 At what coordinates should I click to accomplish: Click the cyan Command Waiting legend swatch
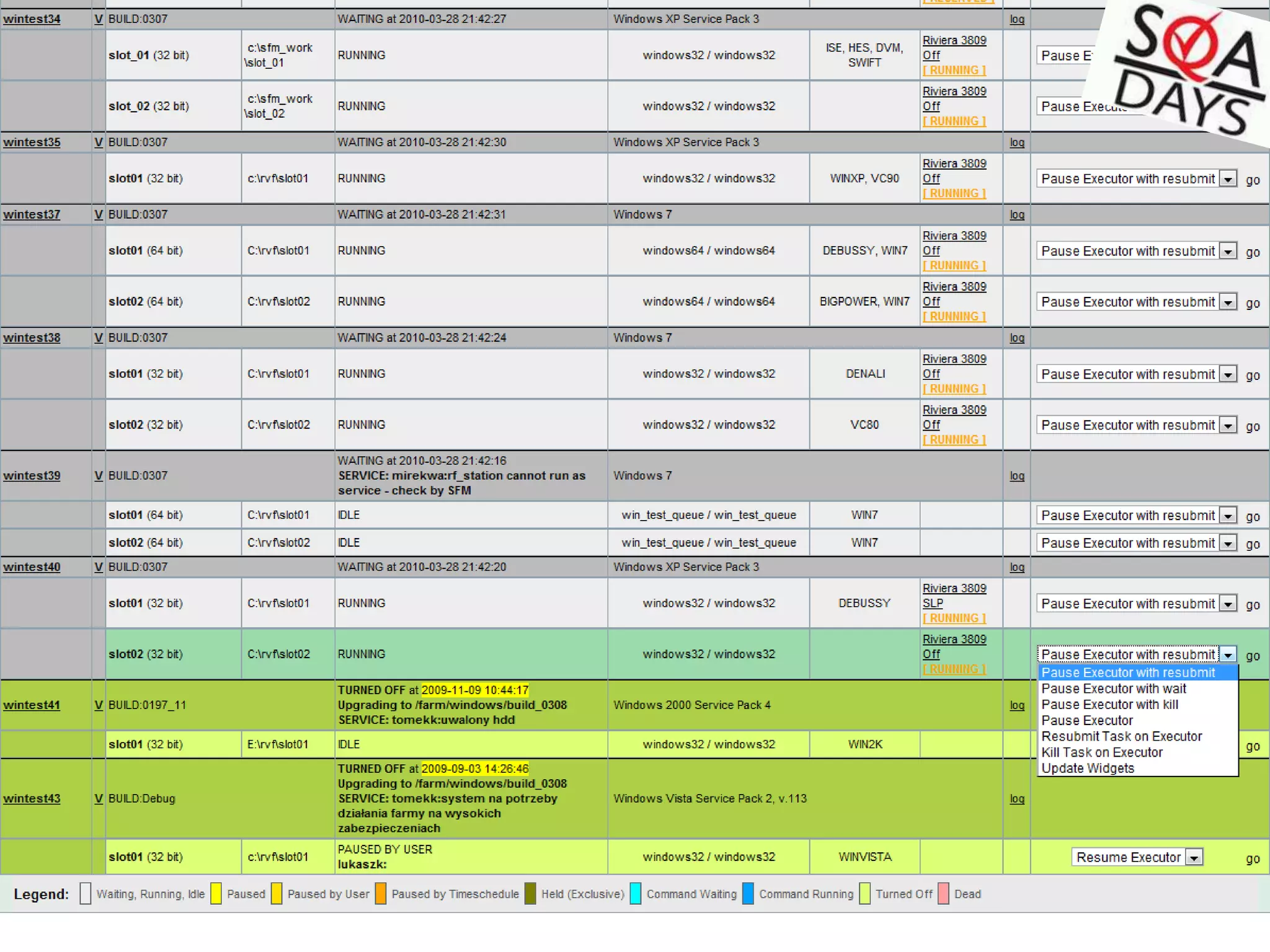636,894
